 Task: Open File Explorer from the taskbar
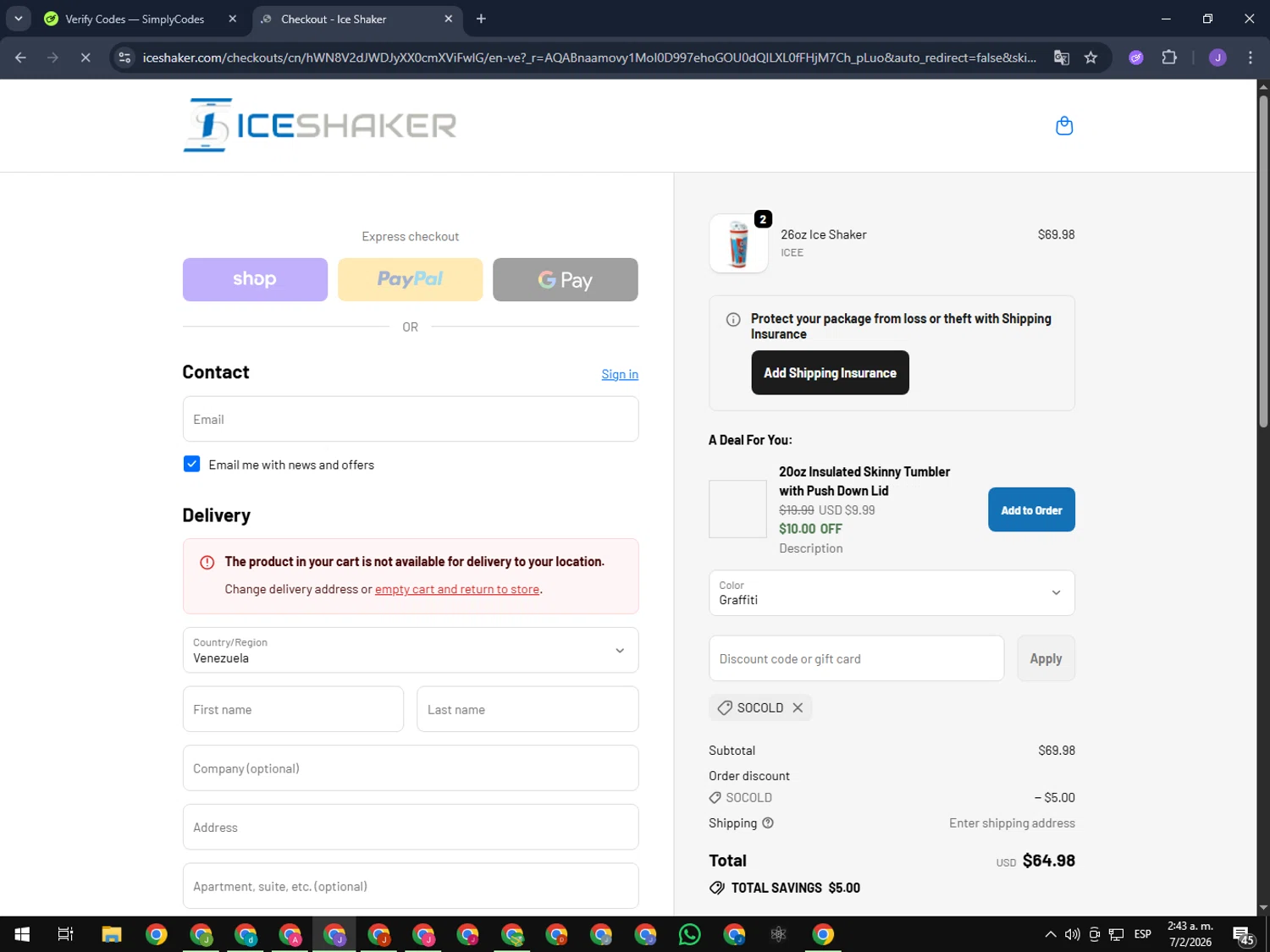pos(112,934)
